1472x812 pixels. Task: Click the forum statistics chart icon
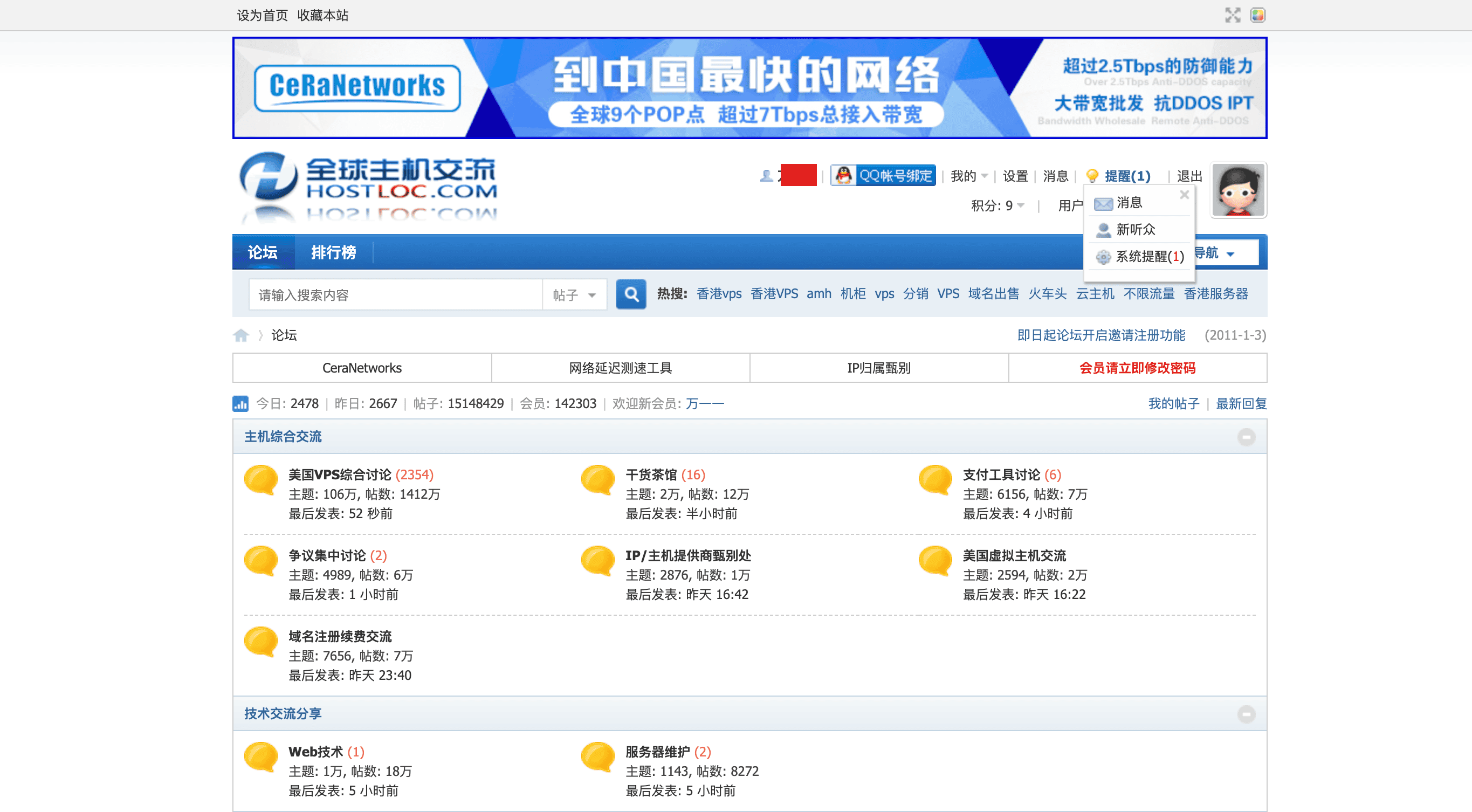[x=240, y=404]
